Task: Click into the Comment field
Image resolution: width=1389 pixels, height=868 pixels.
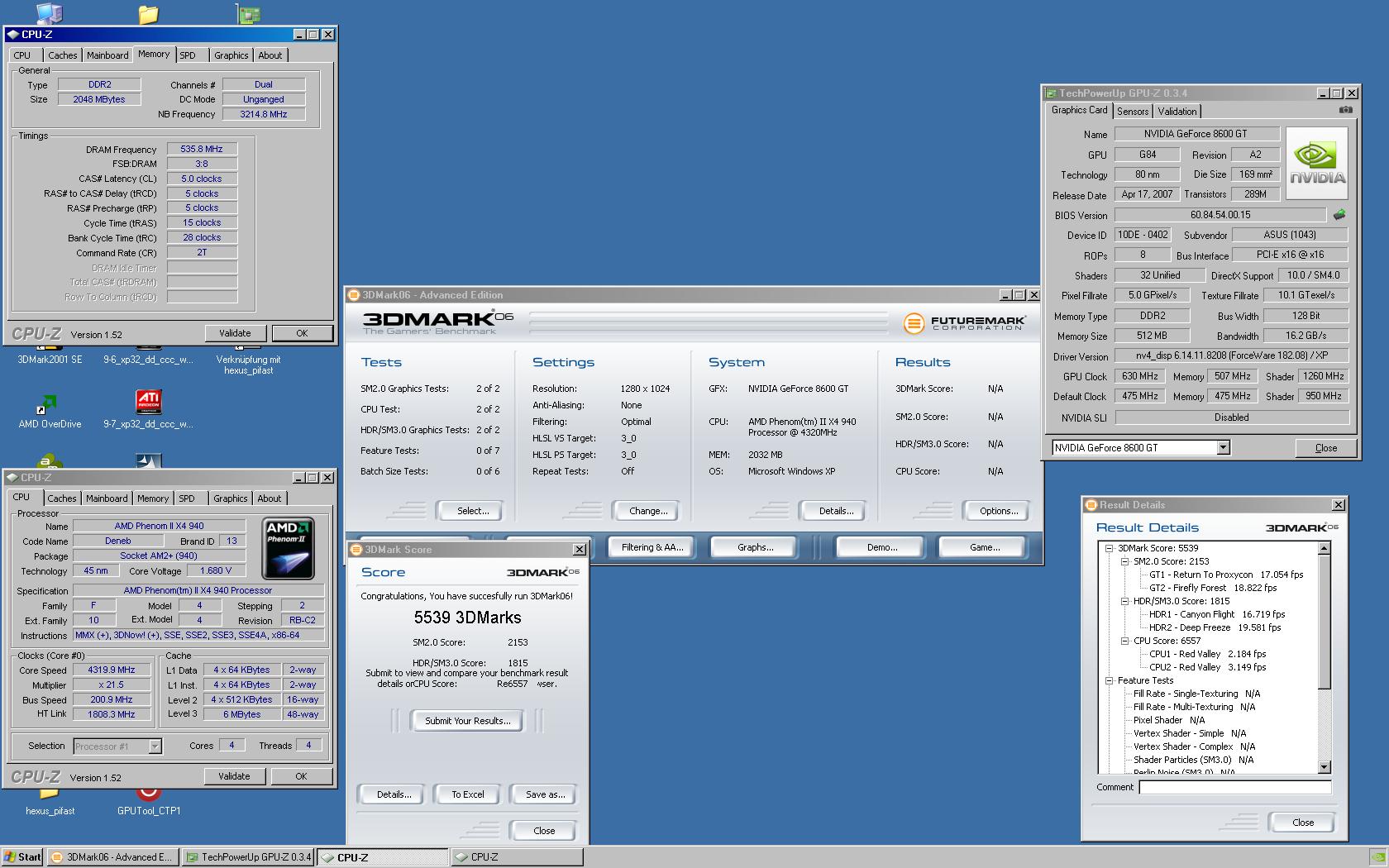Action: (1235, 788)
